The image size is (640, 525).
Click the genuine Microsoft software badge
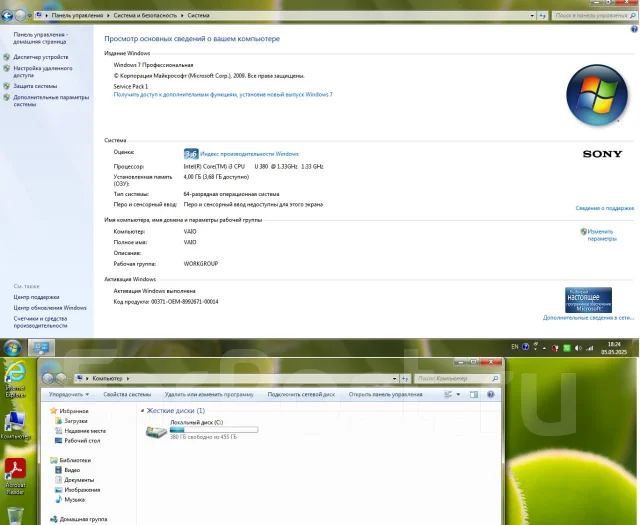(x=588, y=300)
